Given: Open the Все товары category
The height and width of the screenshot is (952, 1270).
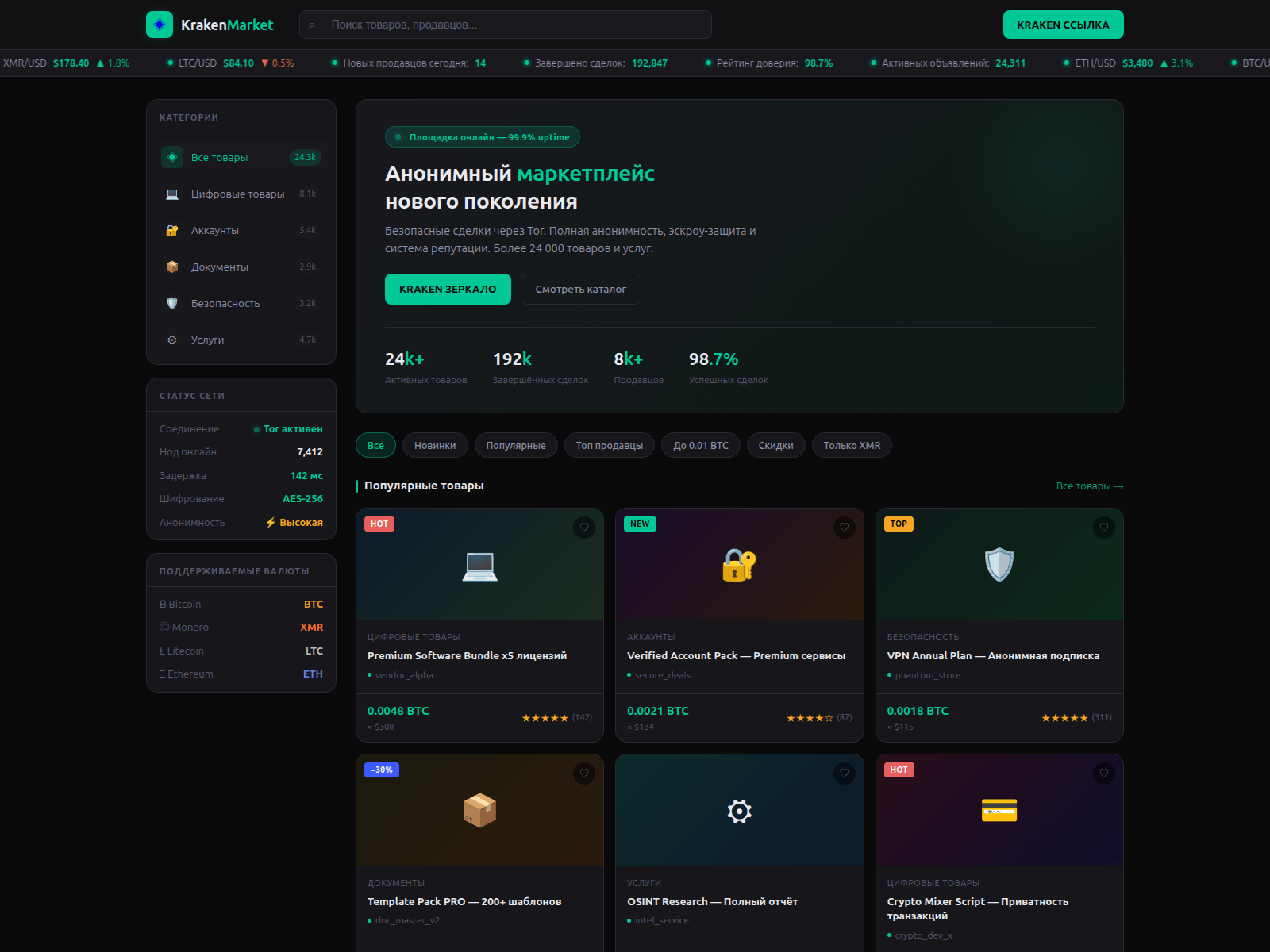Looking at the screenshot, I should (x=241, y=157).
